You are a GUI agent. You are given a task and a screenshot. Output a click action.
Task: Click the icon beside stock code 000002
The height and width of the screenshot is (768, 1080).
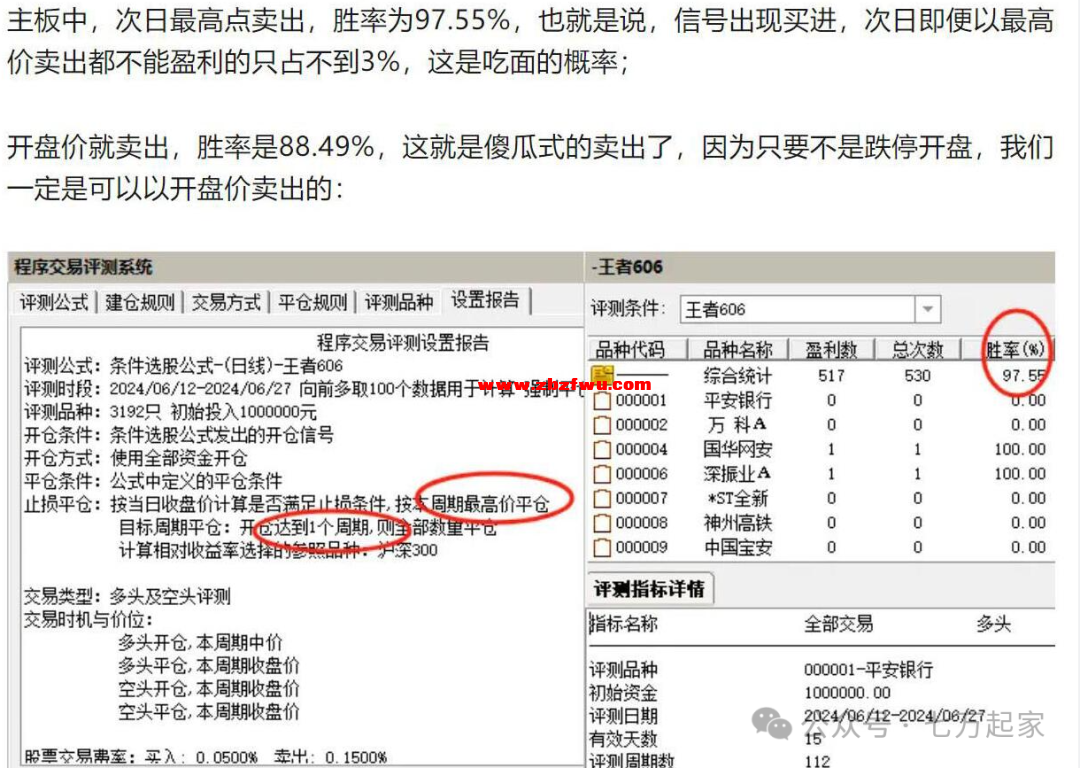(602, 425)
